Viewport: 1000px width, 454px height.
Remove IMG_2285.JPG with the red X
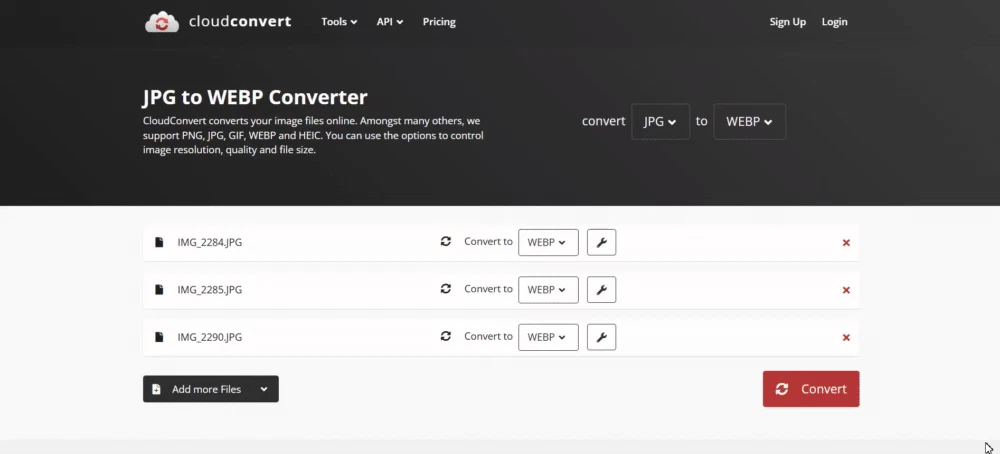(846, 290)
